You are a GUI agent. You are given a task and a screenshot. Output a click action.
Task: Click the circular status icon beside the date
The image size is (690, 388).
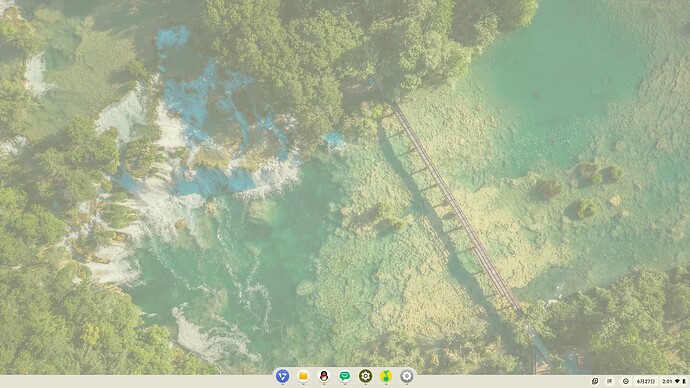point(626,381)
